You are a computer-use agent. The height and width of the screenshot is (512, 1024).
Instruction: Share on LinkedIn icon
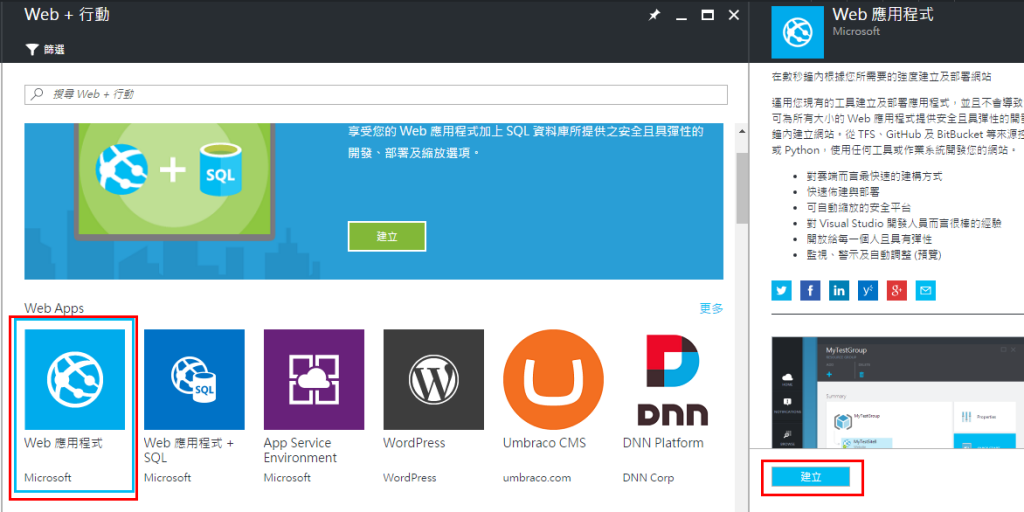click(x=839, y=291)
